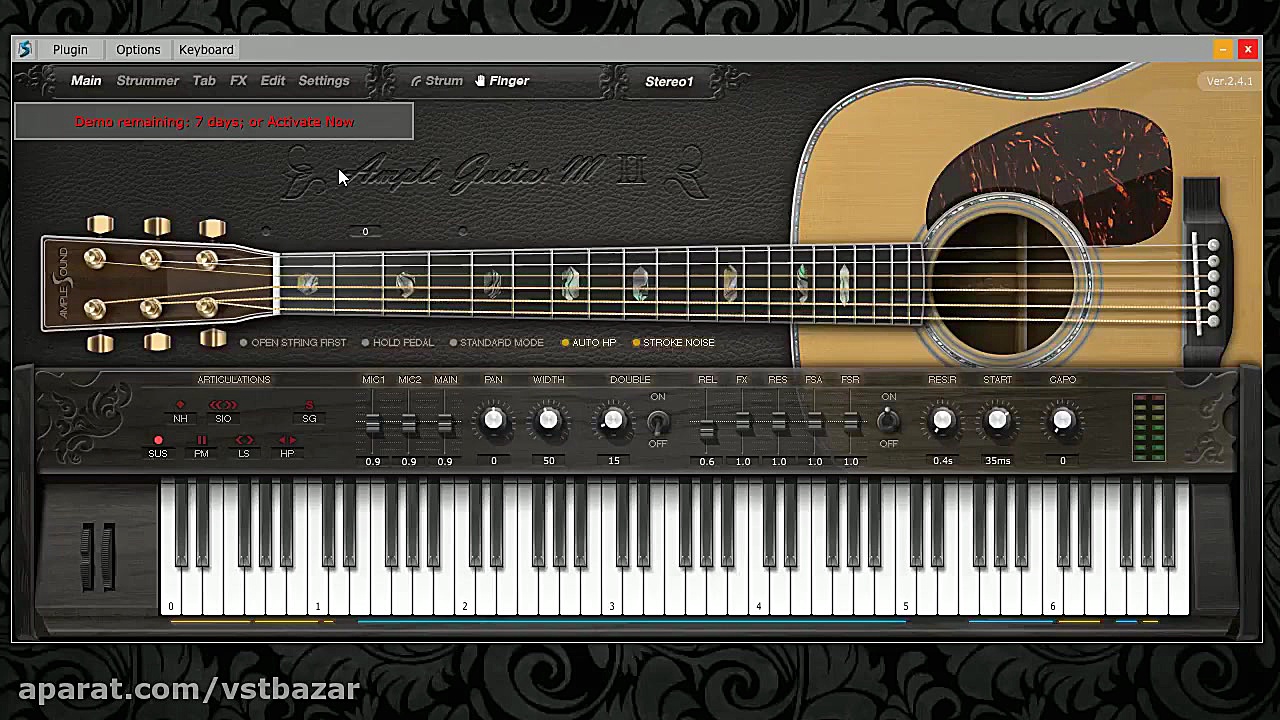
Task: Disable the Stroke Noise option
Action: pyautogui.click(x=673, y=342)
